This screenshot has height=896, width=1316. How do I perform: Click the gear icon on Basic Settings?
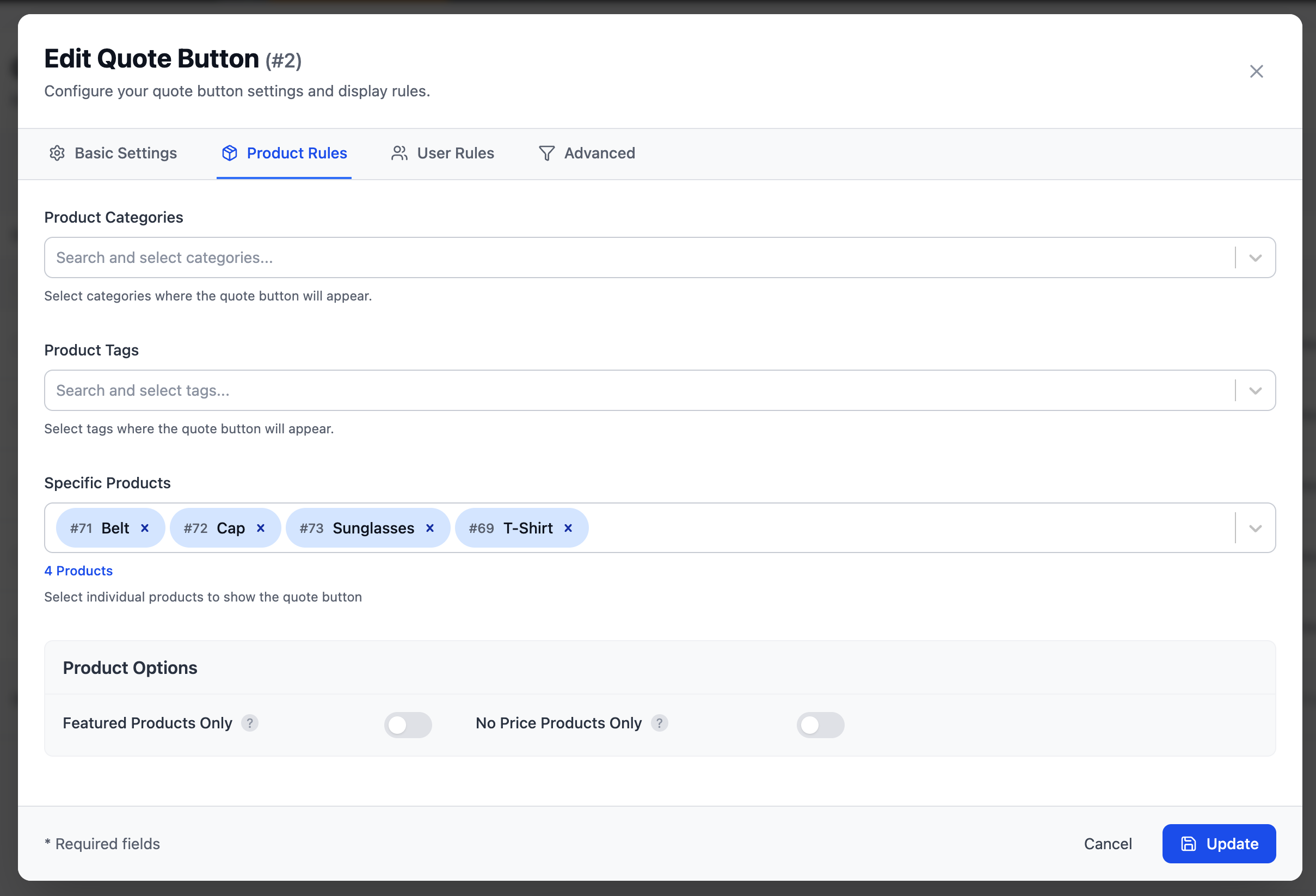click(x=57, y=153)
